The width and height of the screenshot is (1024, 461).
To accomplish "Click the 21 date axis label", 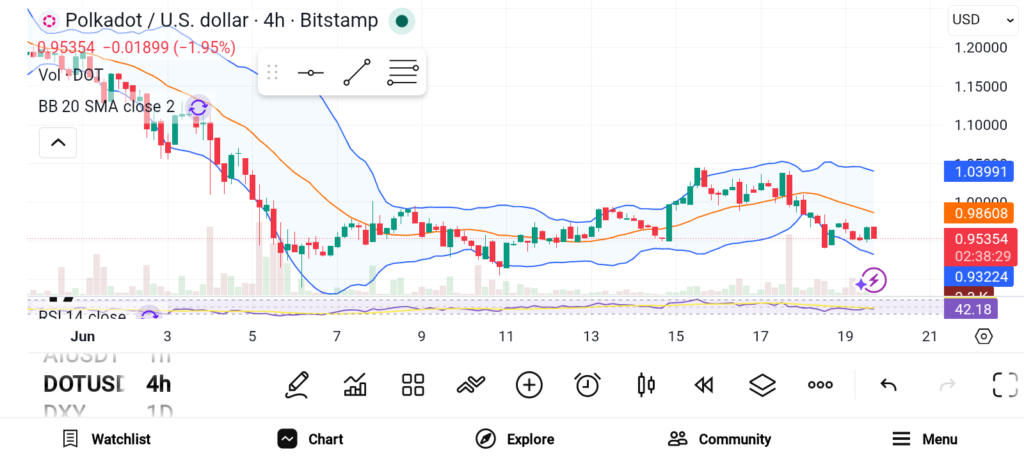I will click(929, 337).
